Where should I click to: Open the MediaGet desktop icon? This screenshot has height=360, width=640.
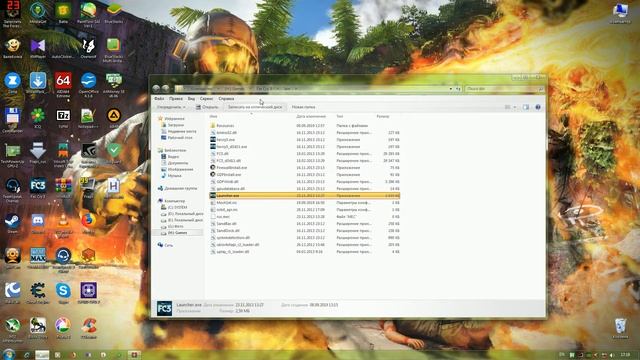(38, 13)
